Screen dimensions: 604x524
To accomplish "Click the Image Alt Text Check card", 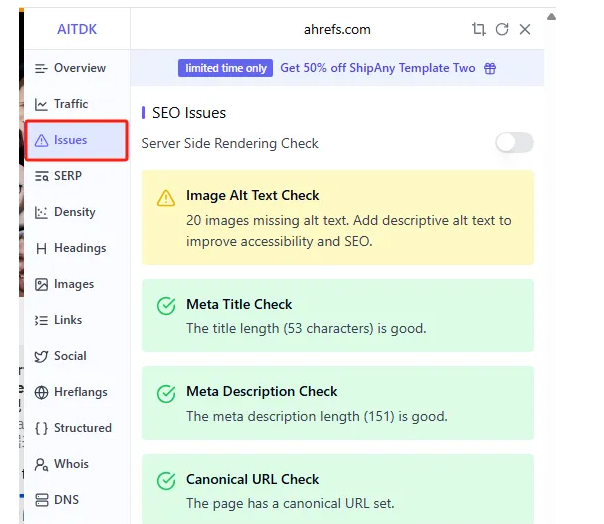I will pos(338,217).
